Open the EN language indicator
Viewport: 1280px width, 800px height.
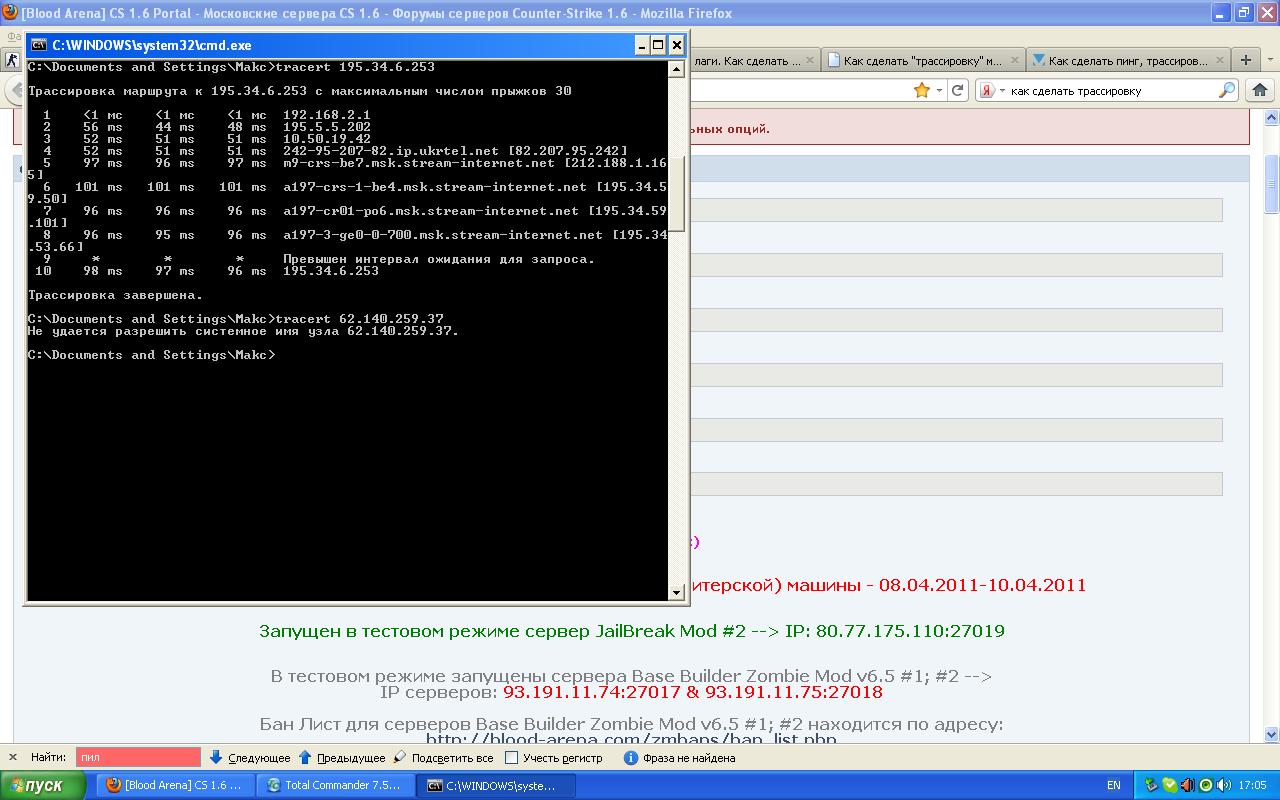point(1114,785)
